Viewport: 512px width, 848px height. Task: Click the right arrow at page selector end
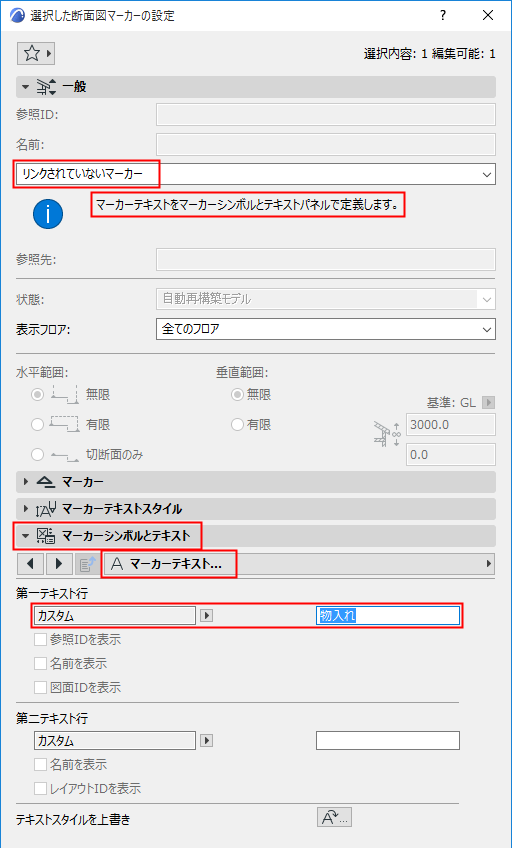489,564
